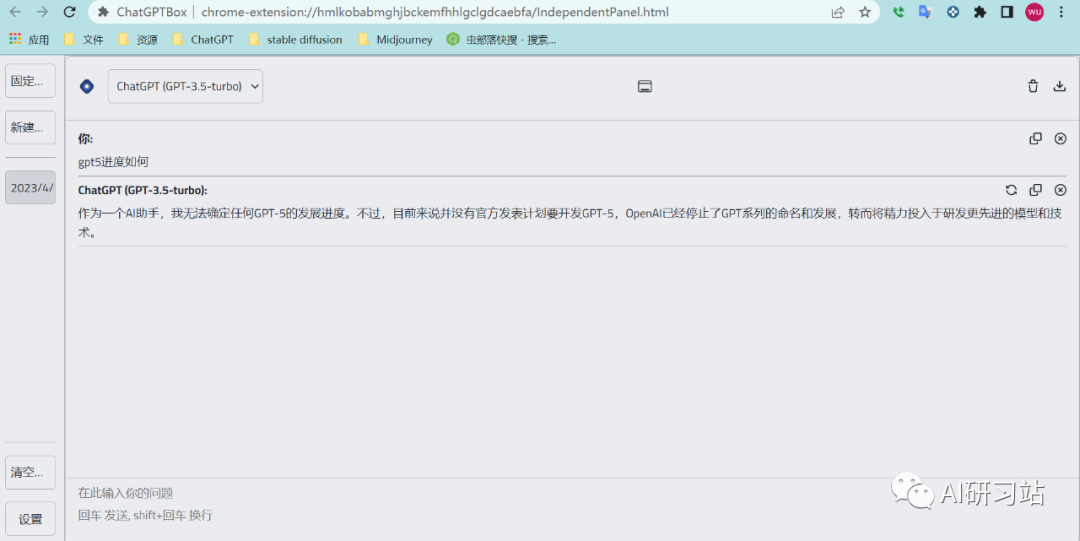Image resolution: width=1080 pixels, height=541 pixels.
Task: Open the 资源 bookmark folder
Action: coord(138,40)
